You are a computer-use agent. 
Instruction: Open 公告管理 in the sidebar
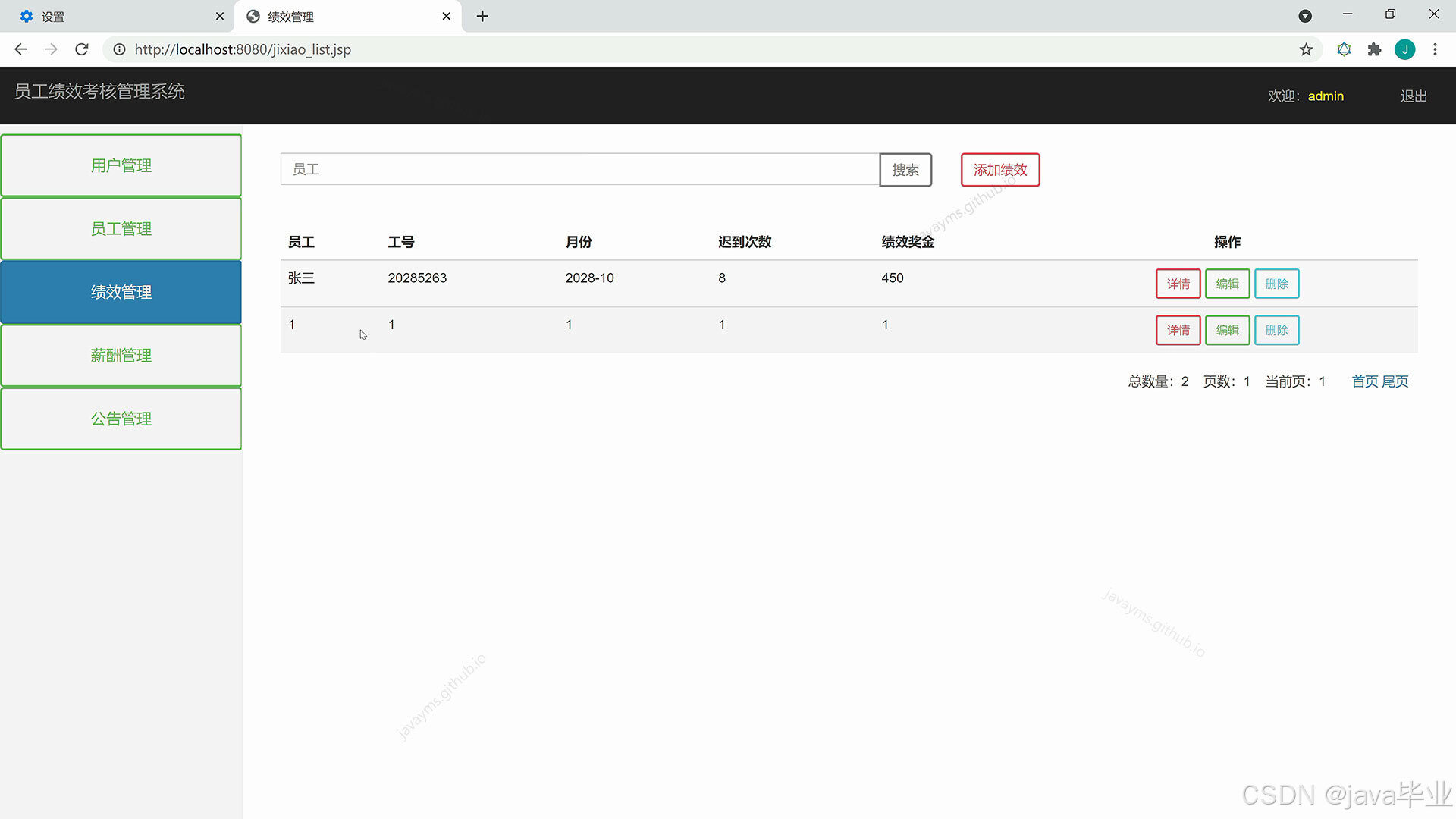tap(121, 419)
